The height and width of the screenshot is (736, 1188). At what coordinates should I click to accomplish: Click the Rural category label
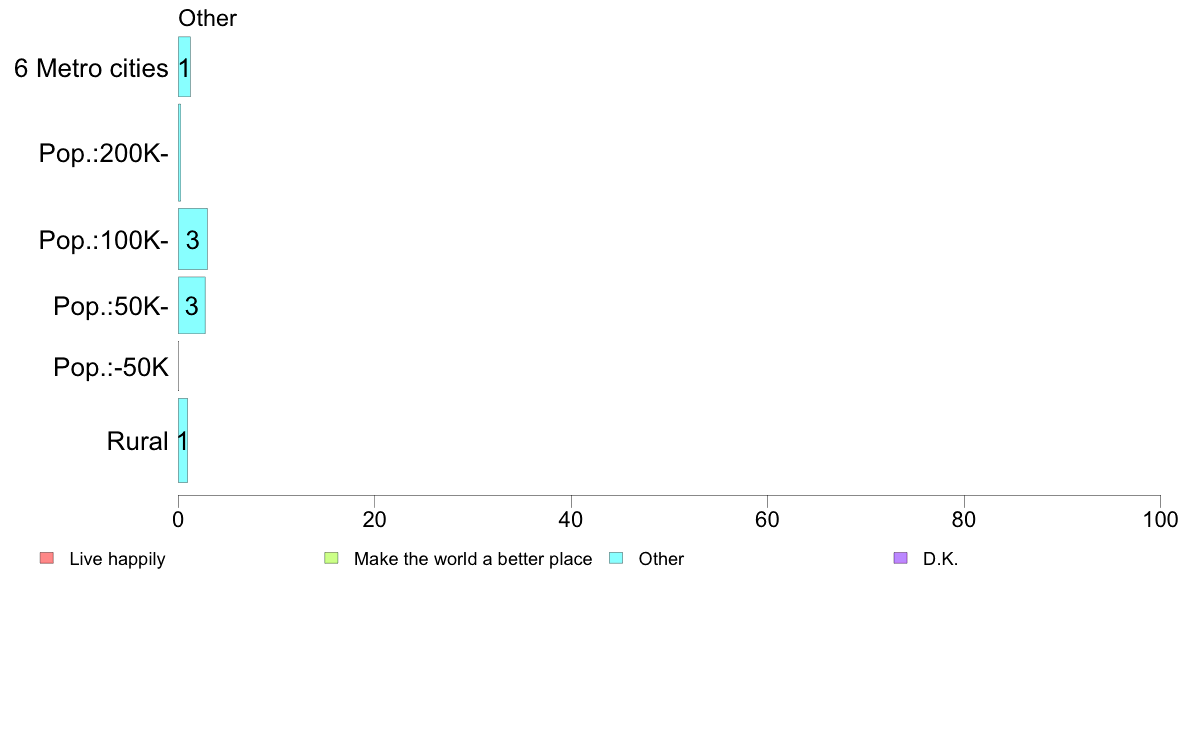[x=137, y=441]
